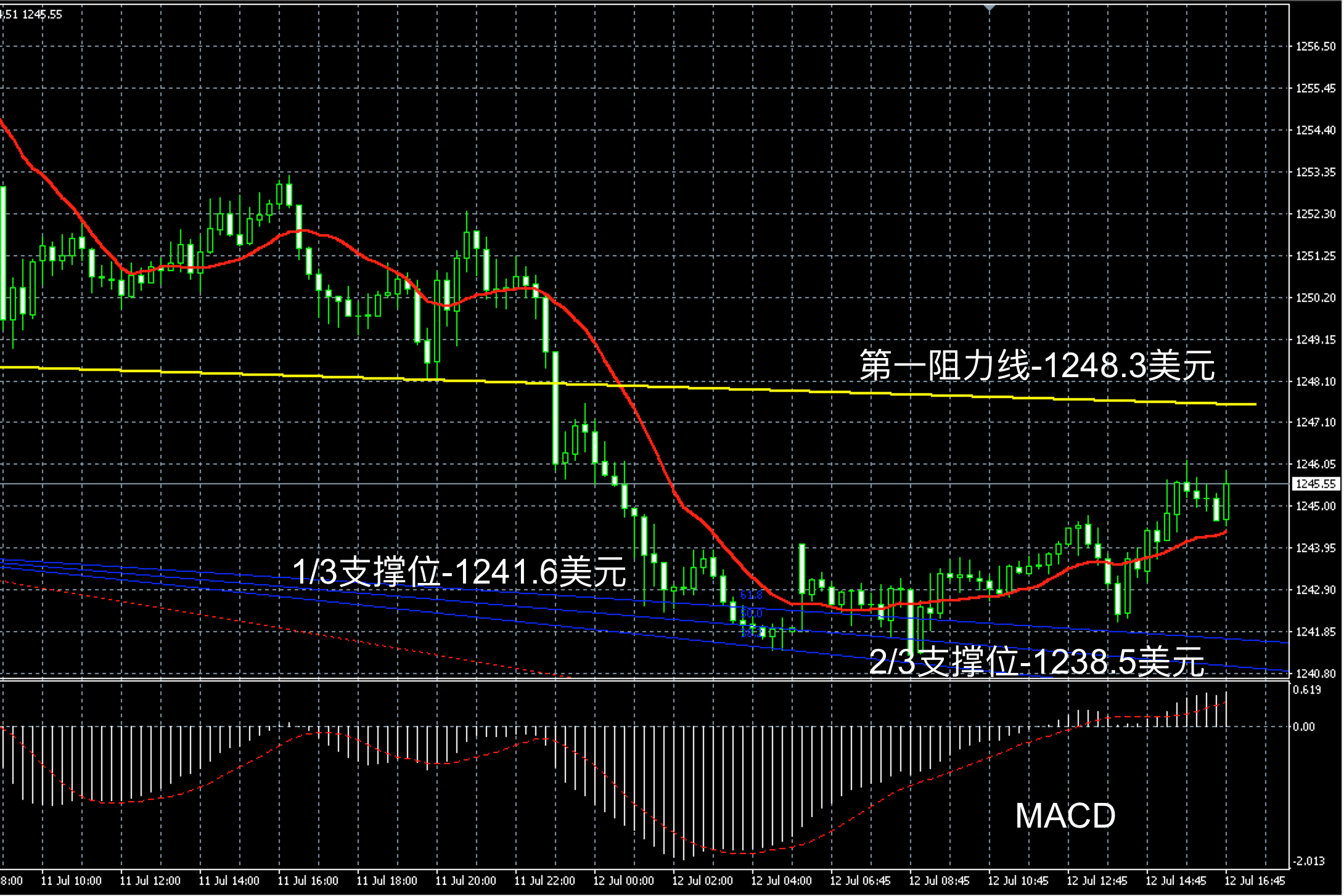
Task: Click the current price tag 1245.55
Action: [1315, 484]
